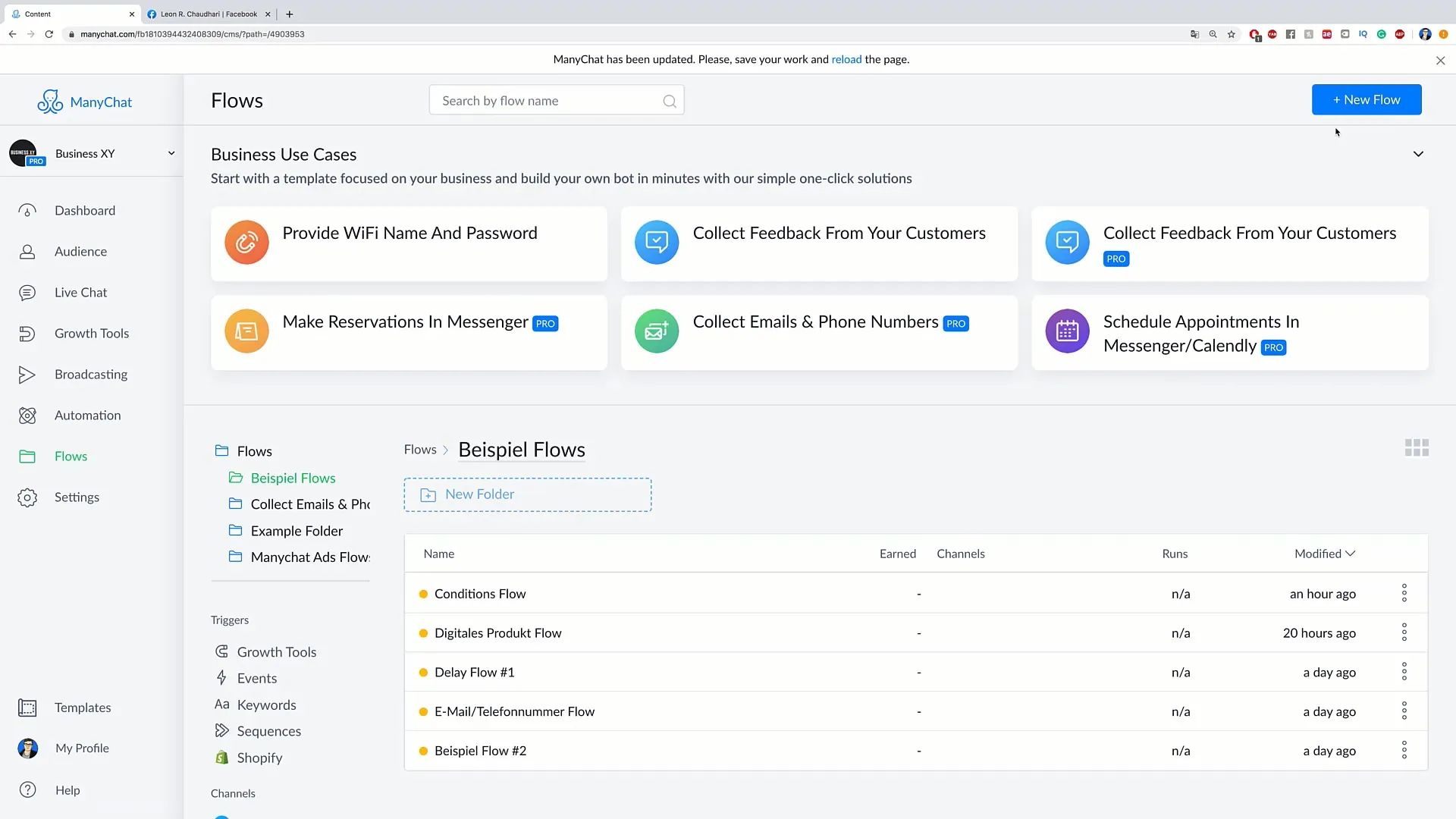
Task: Open options menu for Digitales Produkt Flow
Action: (1404, 632)
